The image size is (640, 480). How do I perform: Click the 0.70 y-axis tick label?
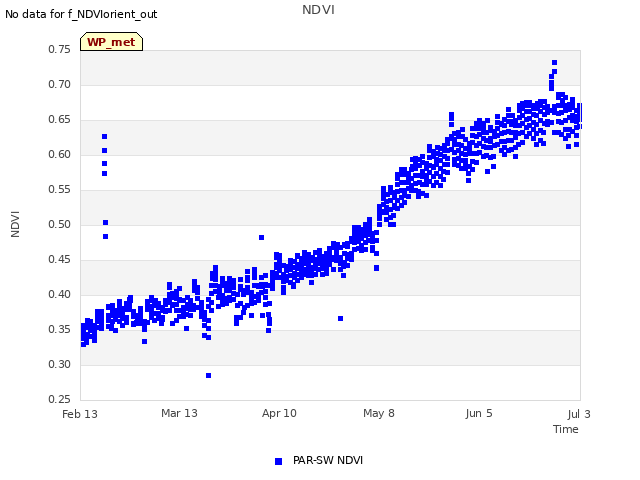point(60,84)
